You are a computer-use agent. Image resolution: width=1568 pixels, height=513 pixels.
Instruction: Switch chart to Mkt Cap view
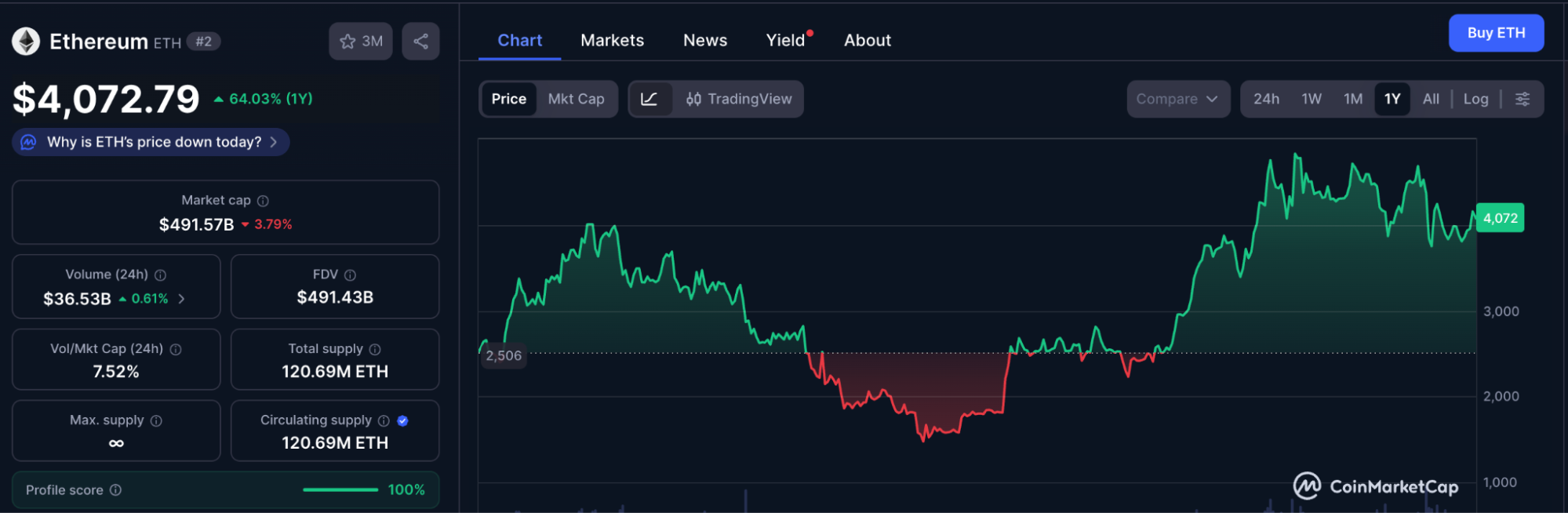coord(576,99)
